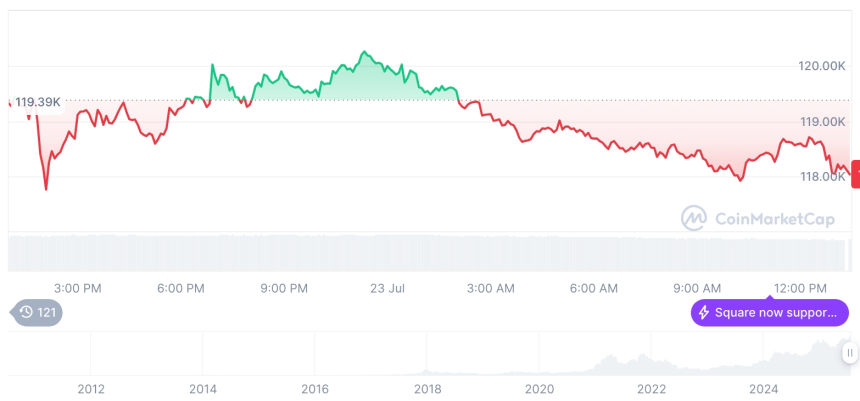Select the 9:00 AM time label

click(697, 289)
